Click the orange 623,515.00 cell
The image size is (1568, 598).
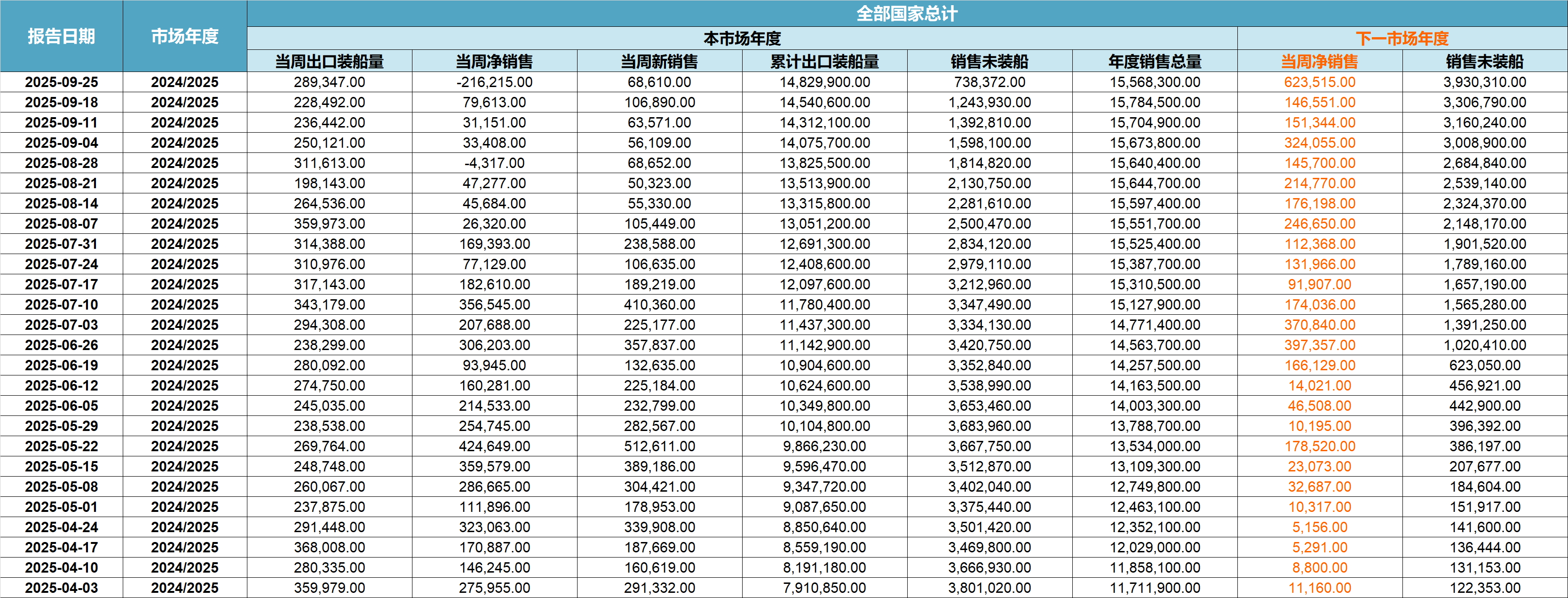(1319, 82)
